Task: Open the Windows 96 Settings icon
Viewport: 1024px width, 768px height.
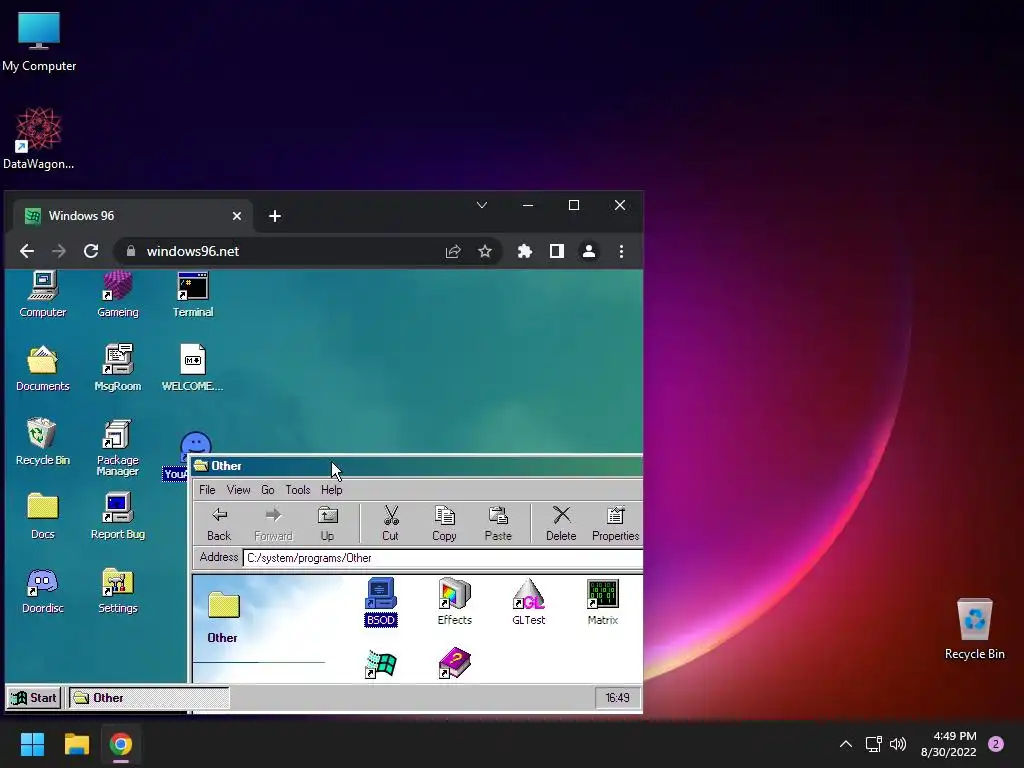Action: point(118,590)
